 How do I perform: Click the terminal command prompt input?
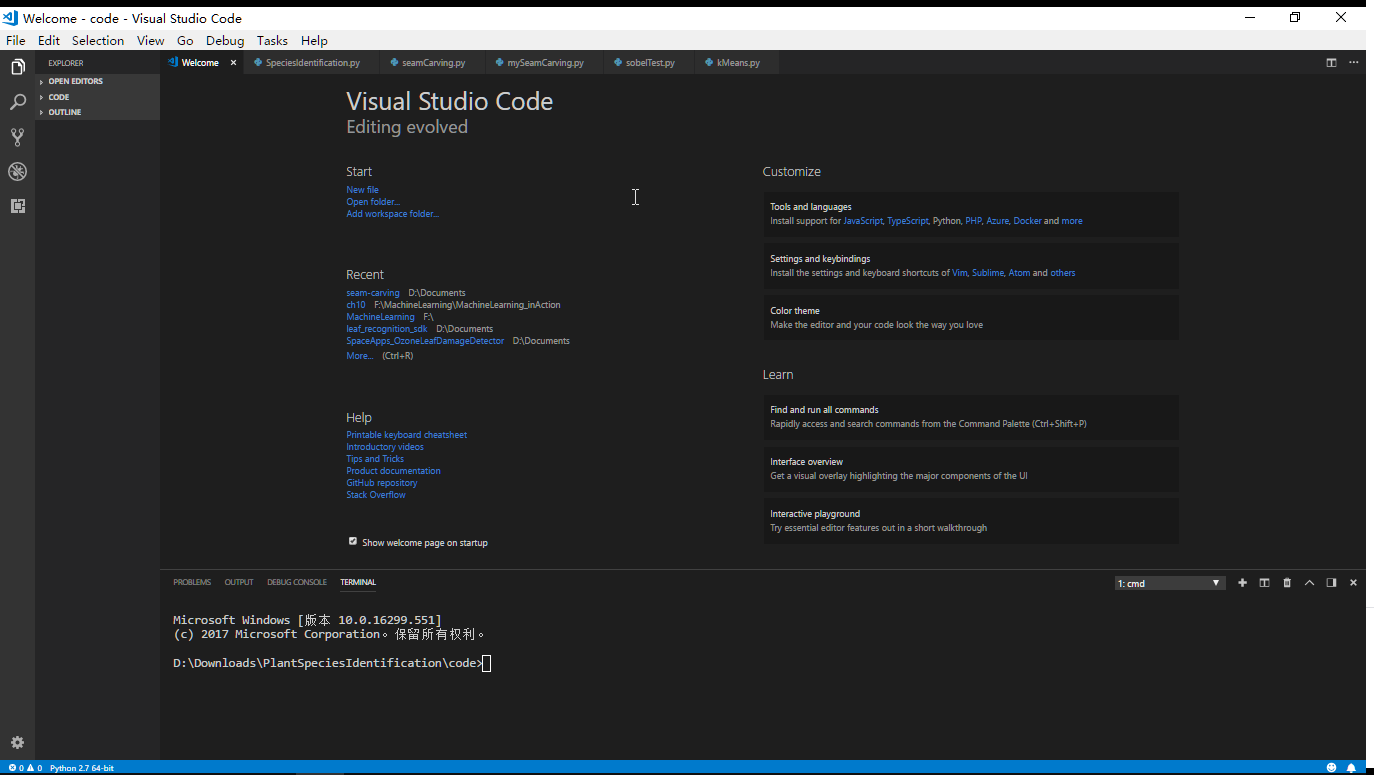coord(486,663)
